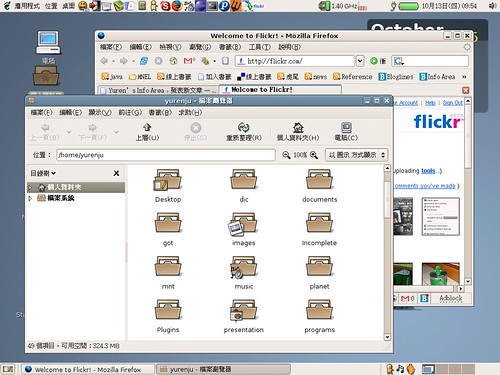This screenshot has height=375, width=500.
Task: Open the Bloglines bookmark in Firefox
Action: point(396,77)
